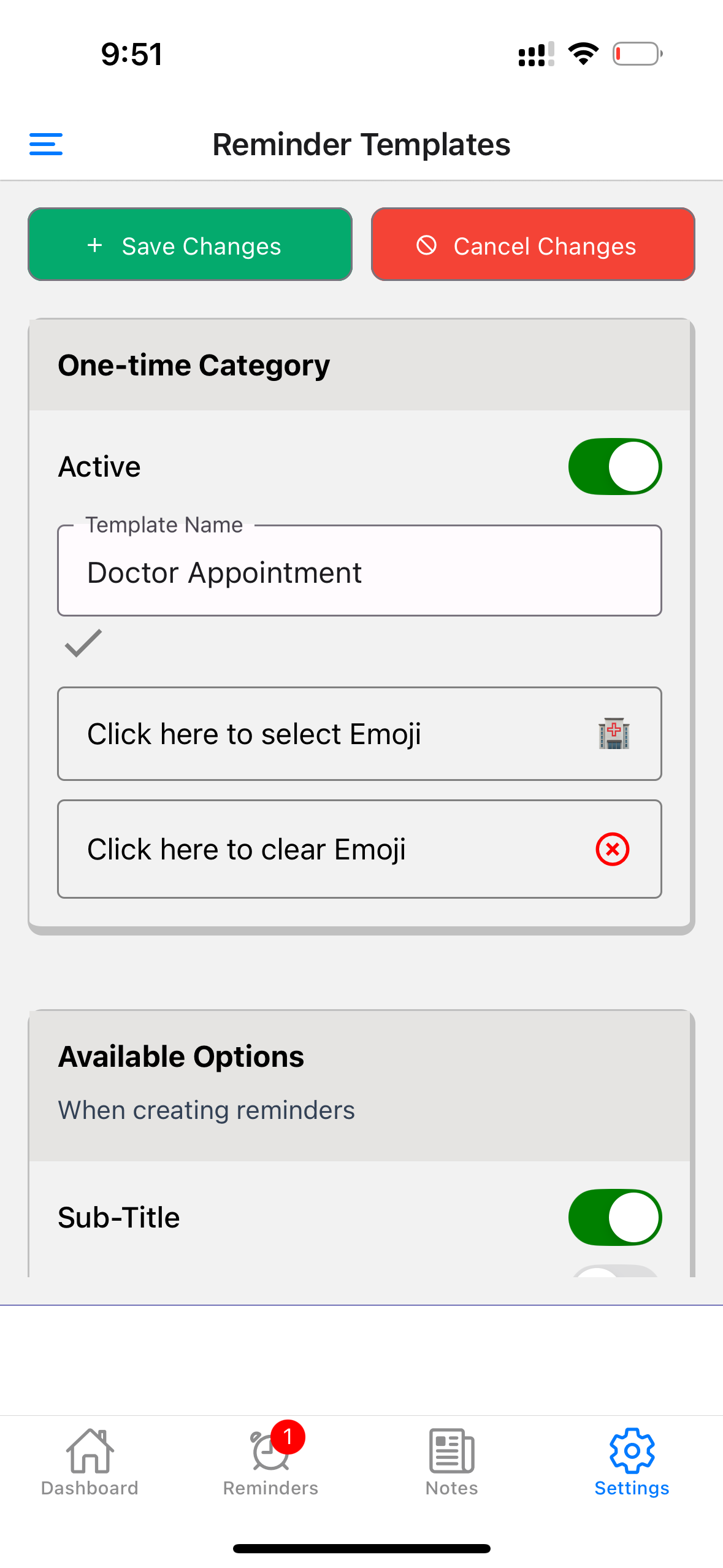
Task: Toggle the partially visible switch below Sub-Title
Action: tap(614, 1271)
